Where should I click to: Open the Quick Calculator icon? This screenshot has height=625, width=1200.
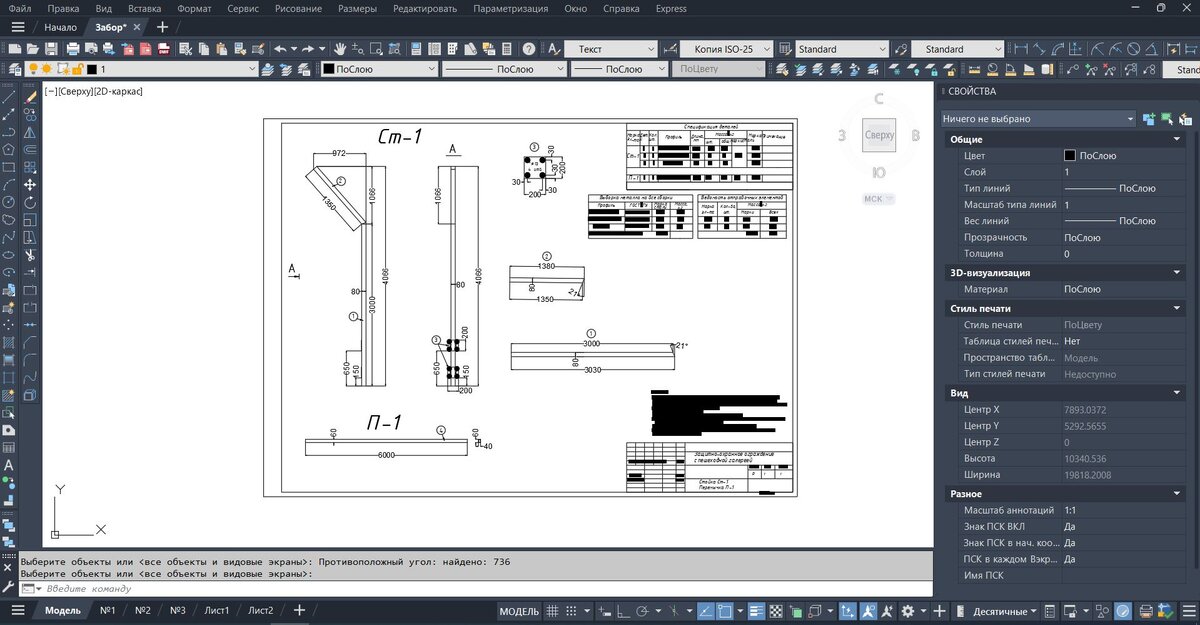[506, 48]
